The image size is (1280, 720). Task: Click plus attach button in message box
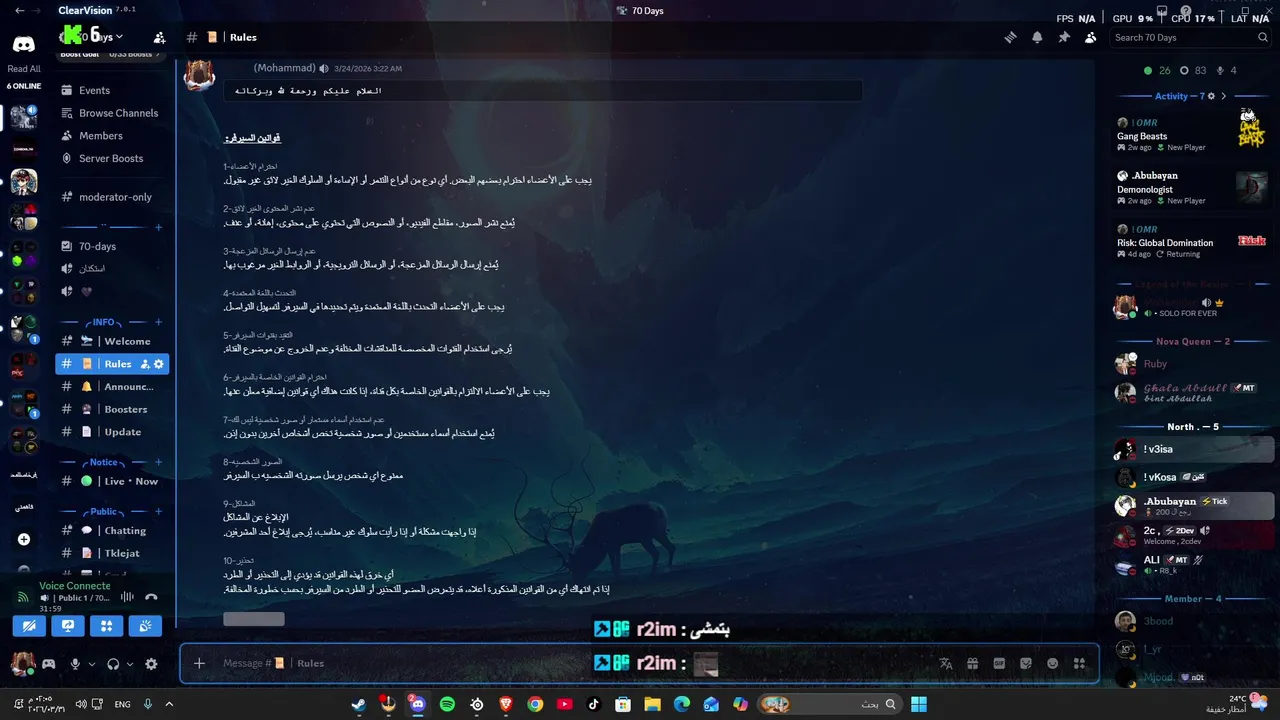199,663
